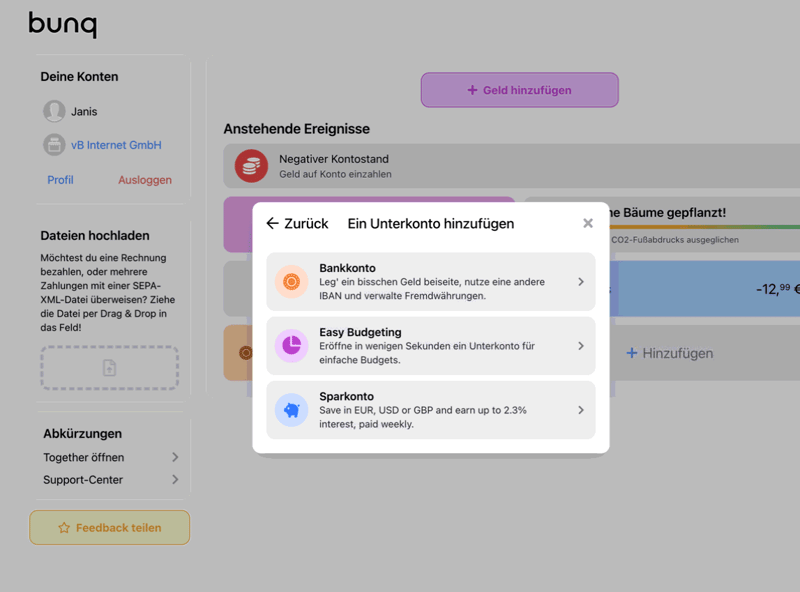This screenshot has width=800, height=592.
Task: Click the Ausloggen link
Action: [145, 180]
